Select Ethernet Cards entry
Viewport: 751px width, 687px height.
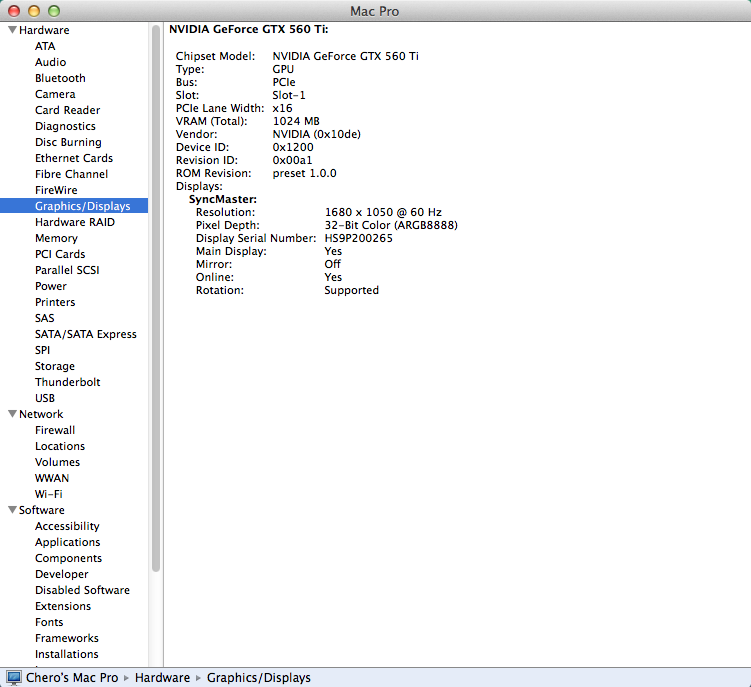(x=74, y=158)
